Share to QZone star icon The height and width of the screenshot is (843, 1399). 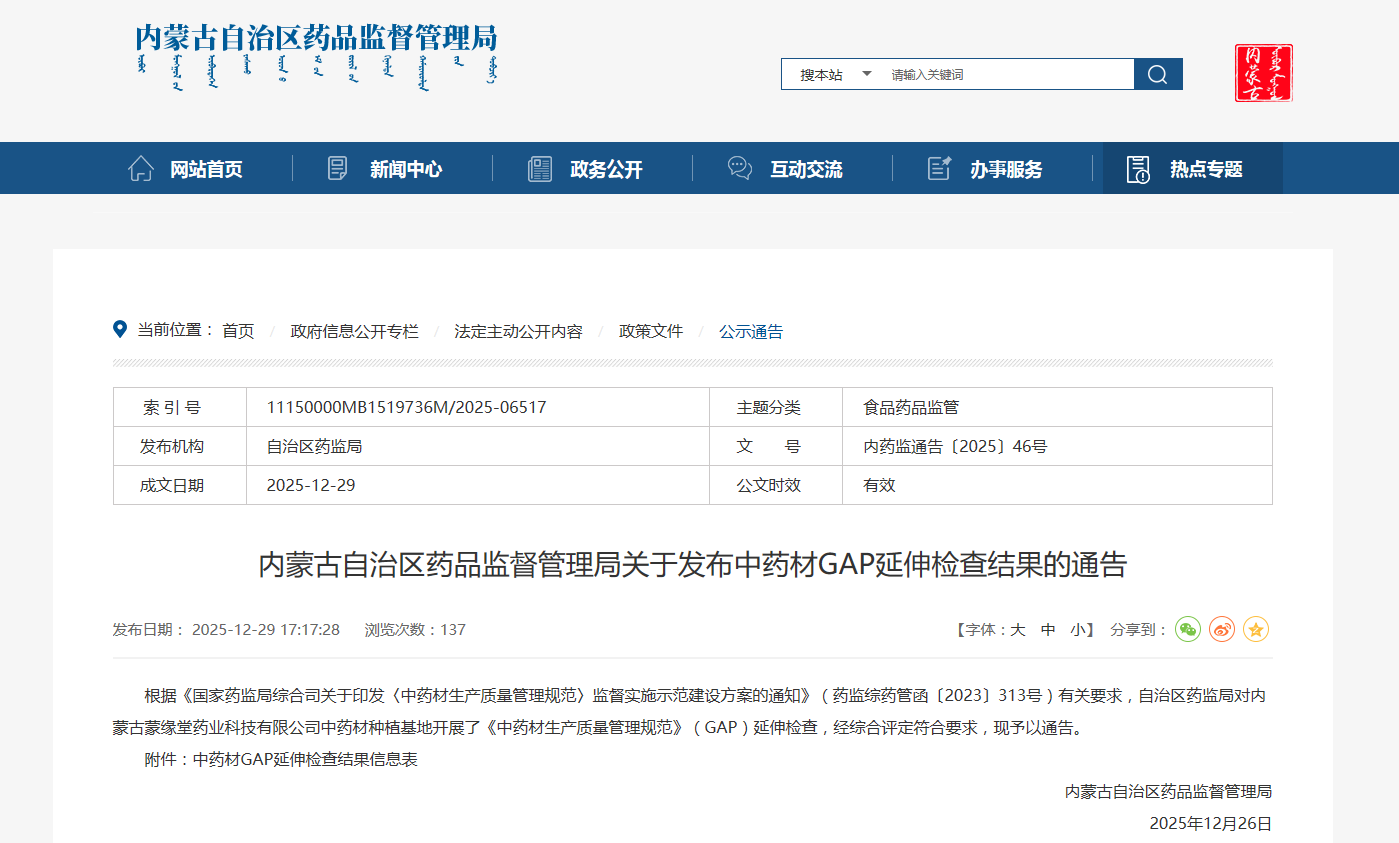point(1256,629)
